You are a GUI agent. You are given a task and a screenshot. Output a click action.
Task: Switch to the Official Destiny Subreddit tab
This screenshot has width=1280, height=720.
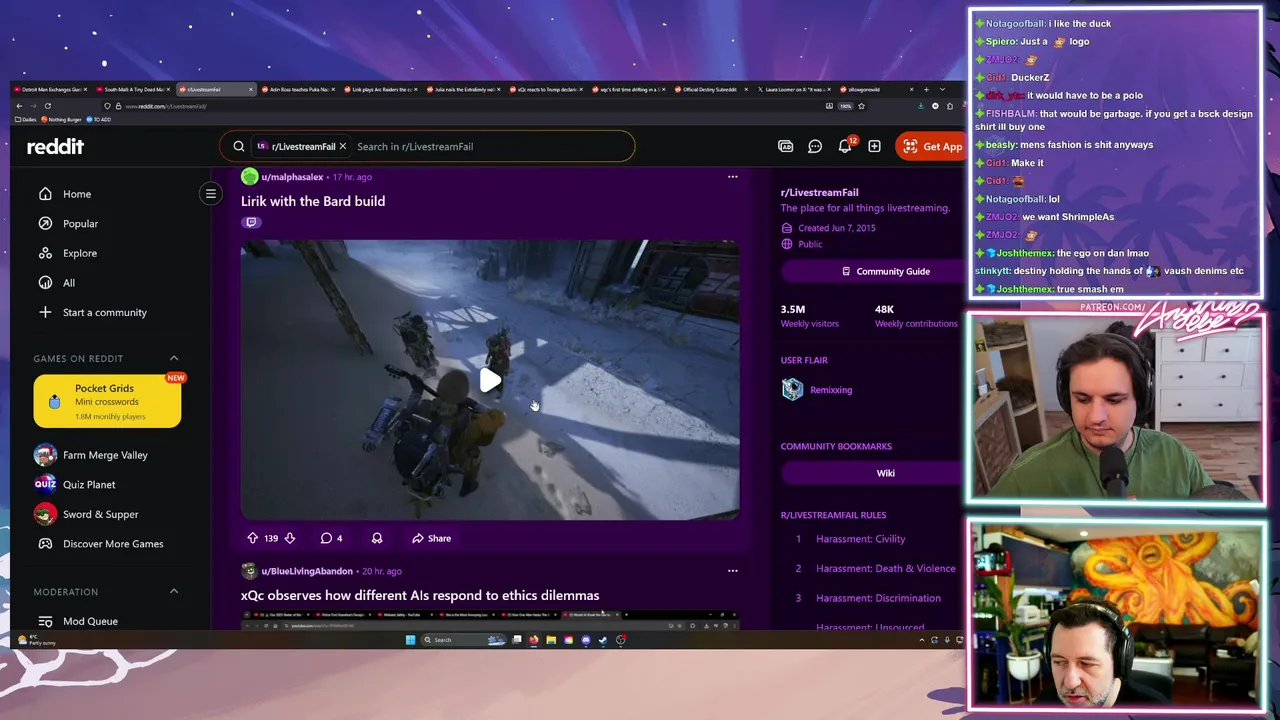tap(709, 90)
